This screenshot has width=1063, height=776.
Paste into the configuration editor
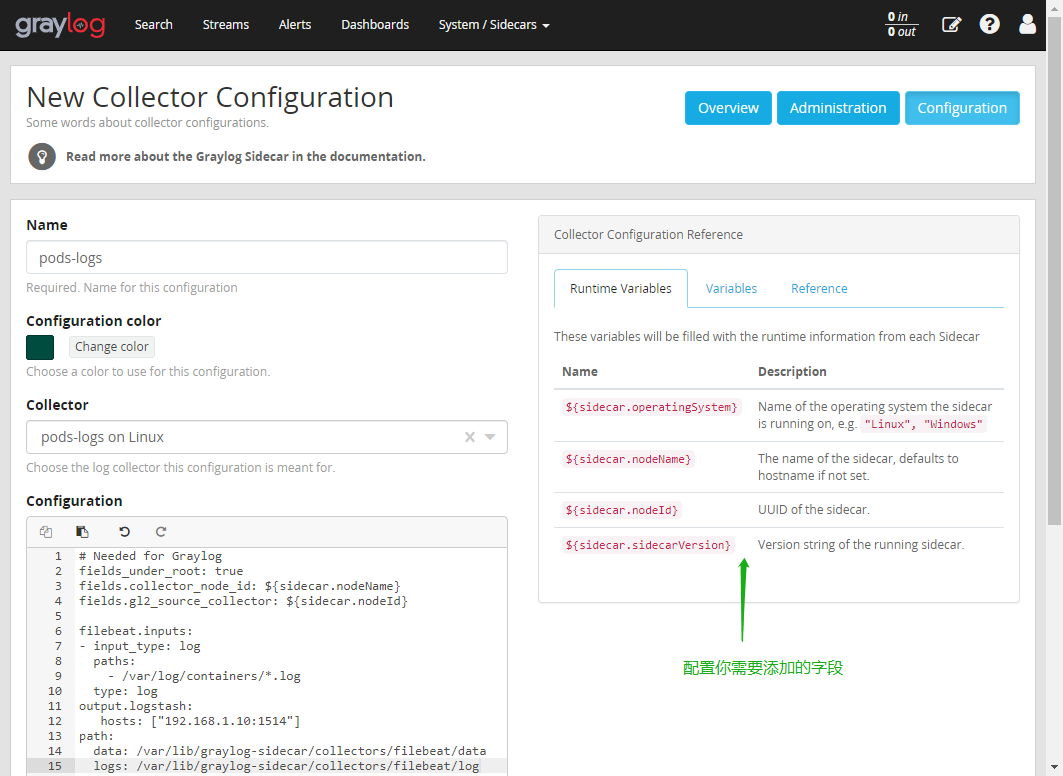[82, 531]
